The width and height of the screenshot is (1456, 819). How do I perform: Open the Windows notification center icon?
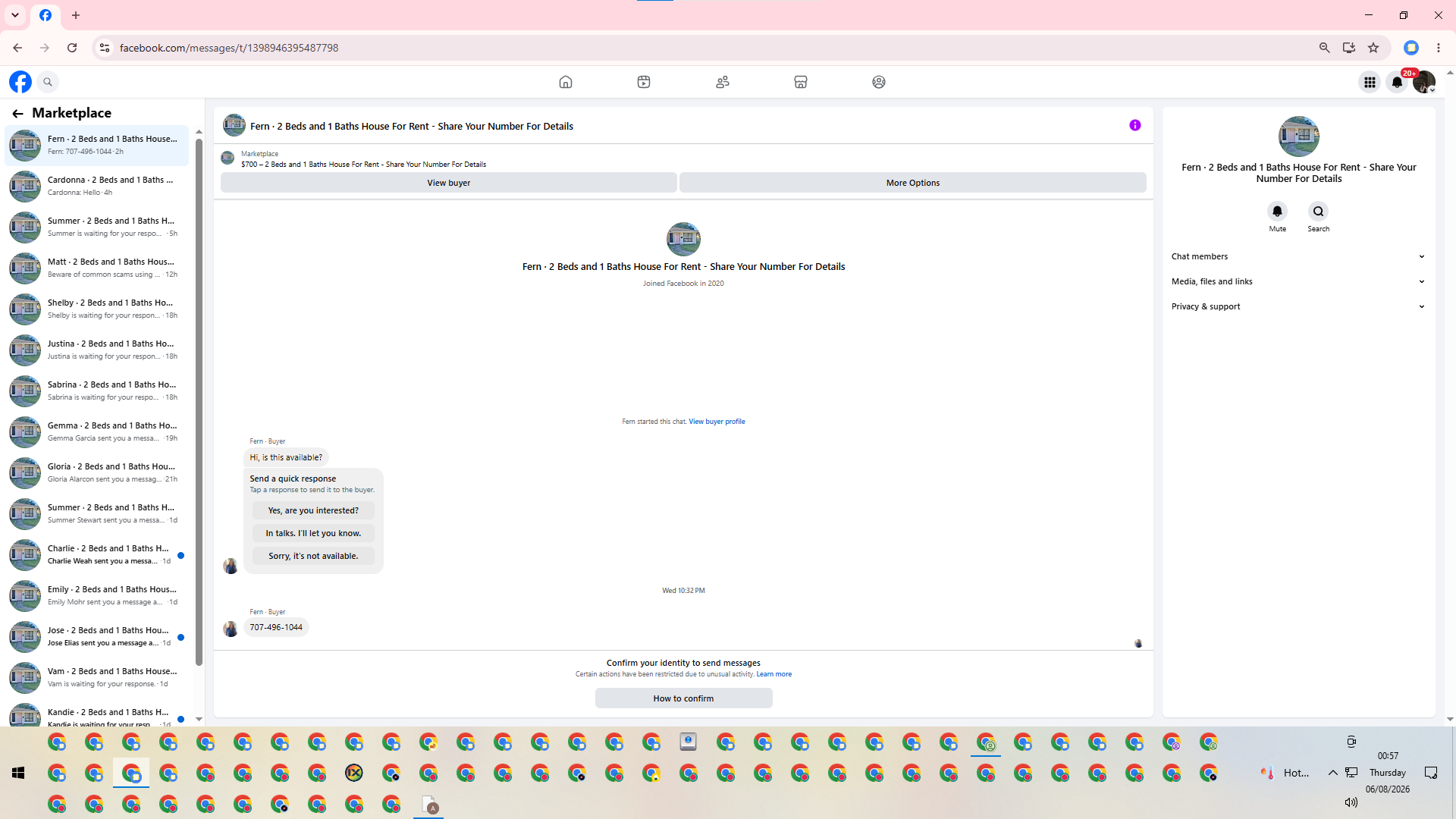tap(1431, 773)
